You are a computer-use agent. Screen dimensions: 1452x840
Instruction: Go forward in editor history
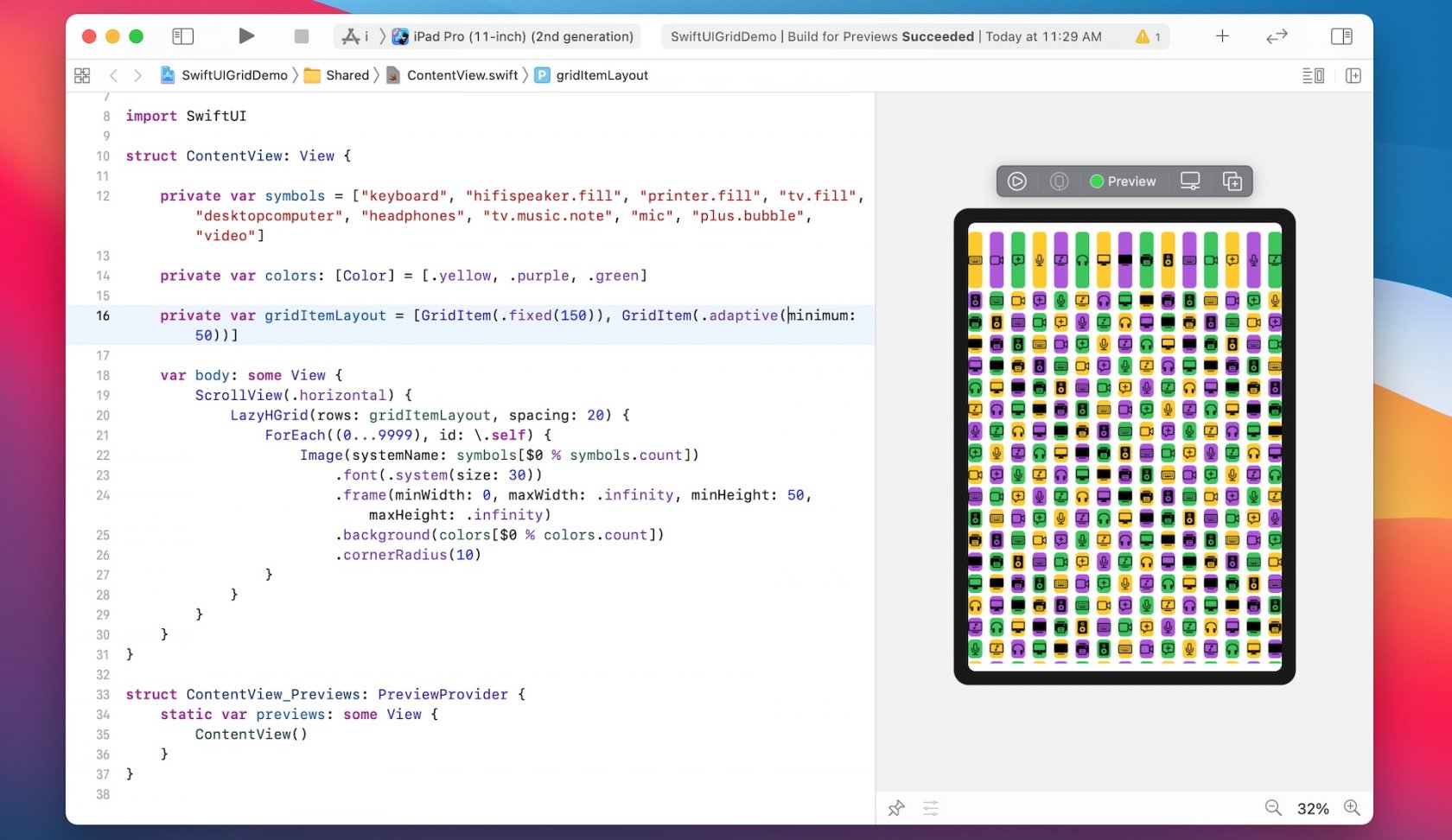pyautogui.click(x=137, y=76)
